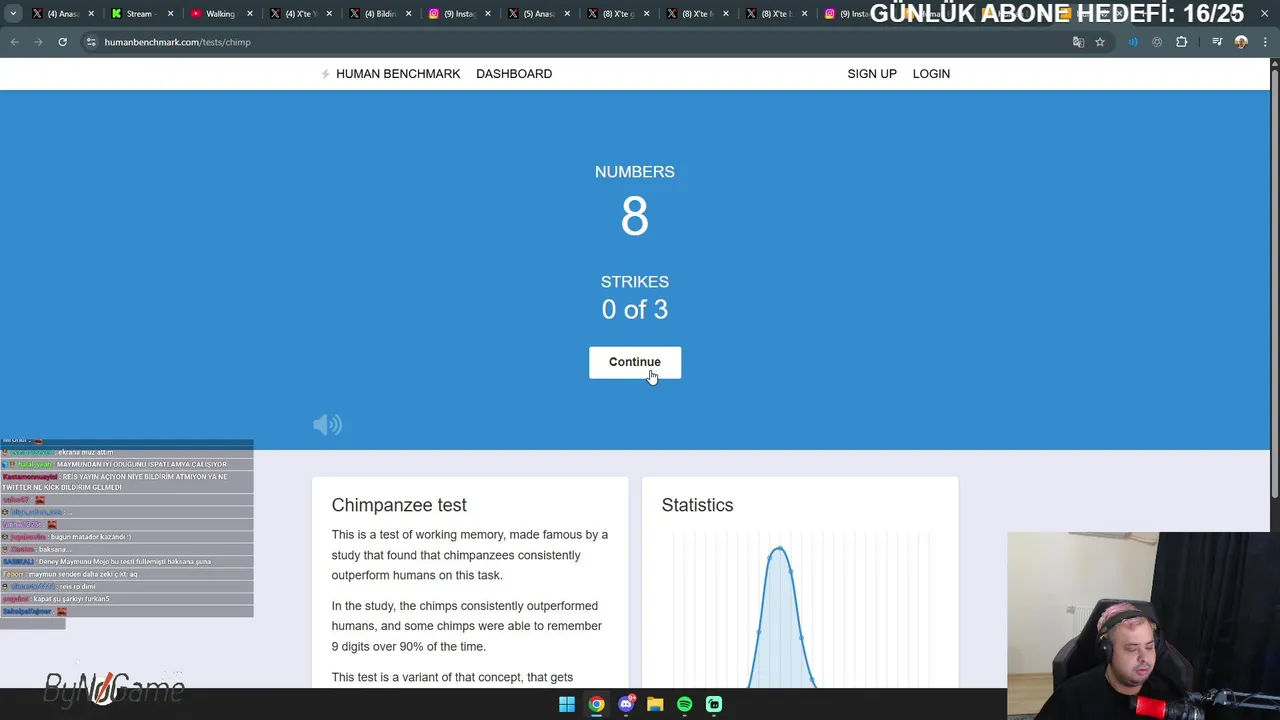Go back in browser history
1280x720 pixels.
coord(14,42)
